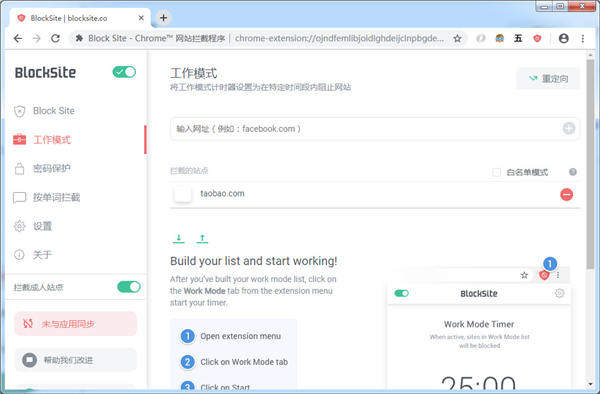Click the 'Open extension menu' step text
600x394 pixels.
[x=240, y=336]
